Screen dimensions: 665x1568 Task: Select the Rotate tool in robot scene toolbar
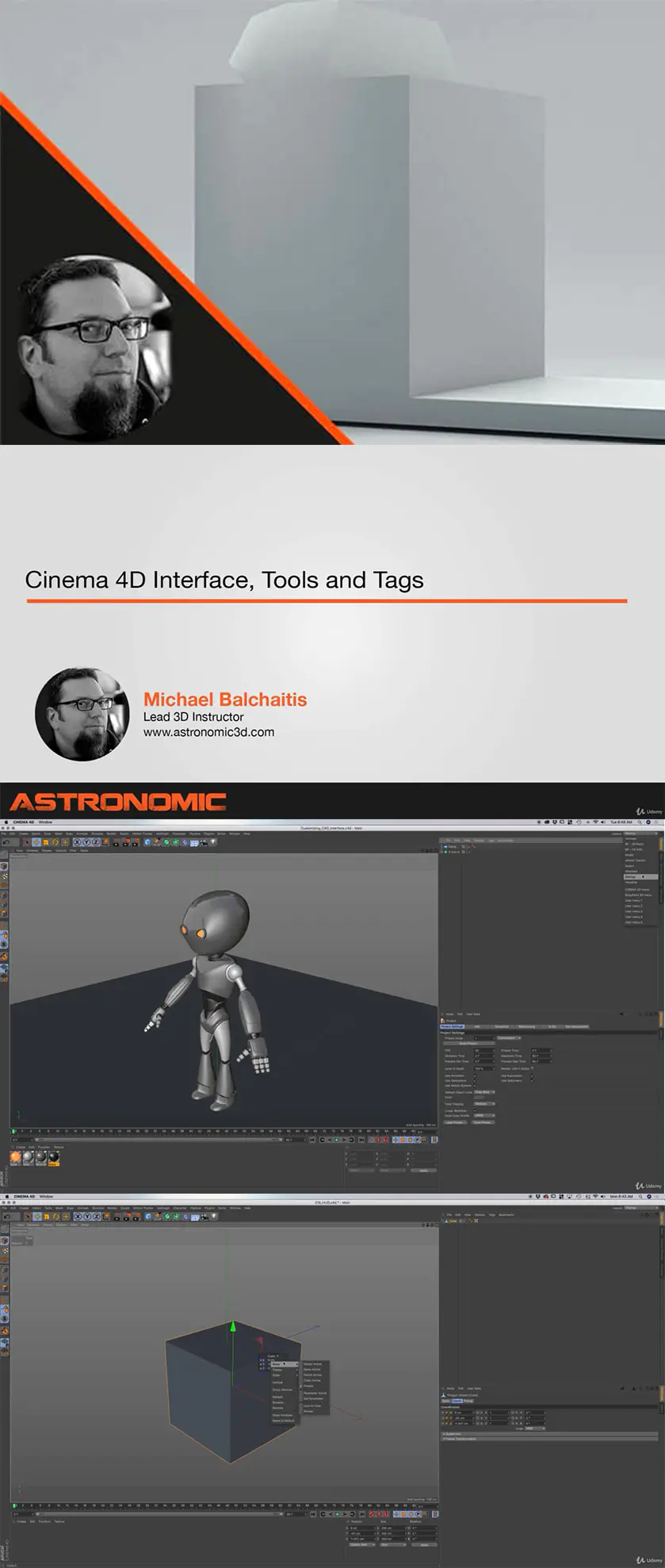point(55,842)
